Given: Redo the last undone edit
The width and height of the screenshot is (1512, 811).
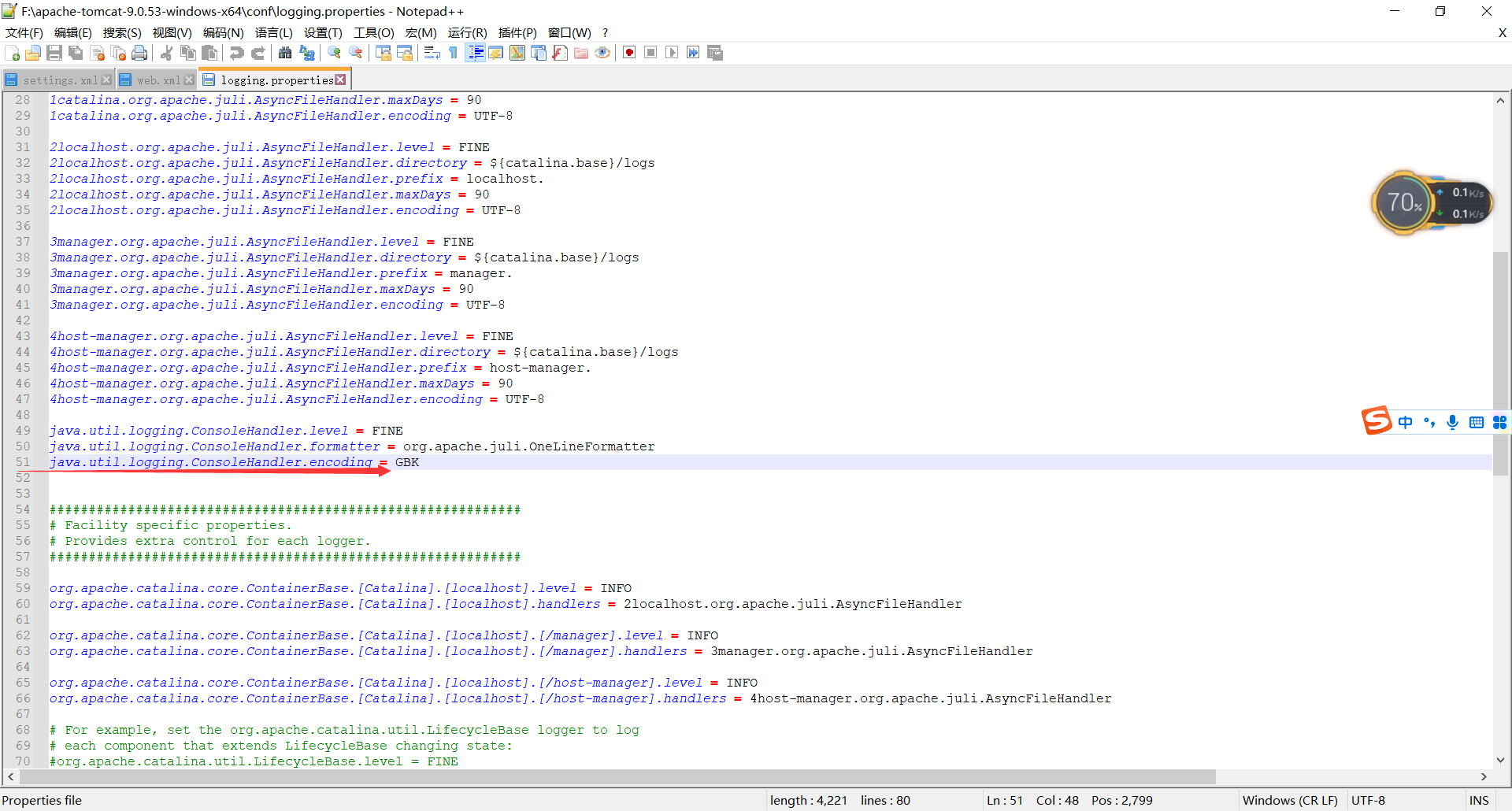Looking at the screenshot, I should 258,53.
